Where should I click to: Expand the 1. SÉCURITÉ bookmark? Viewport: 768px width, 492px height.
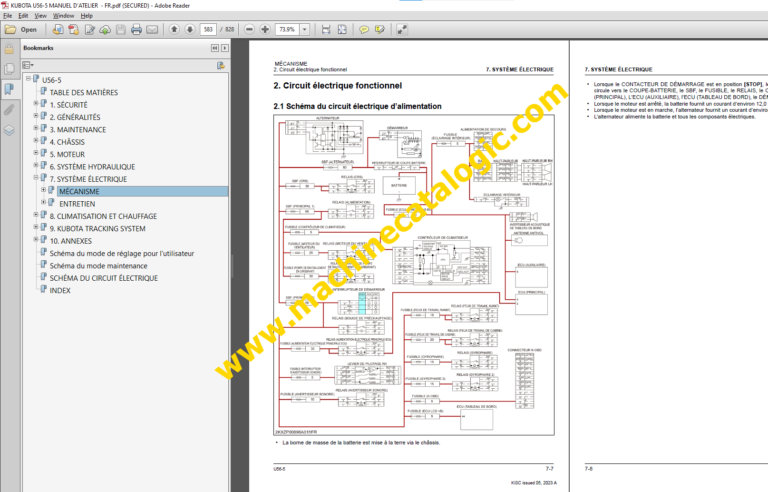point(36,103)
